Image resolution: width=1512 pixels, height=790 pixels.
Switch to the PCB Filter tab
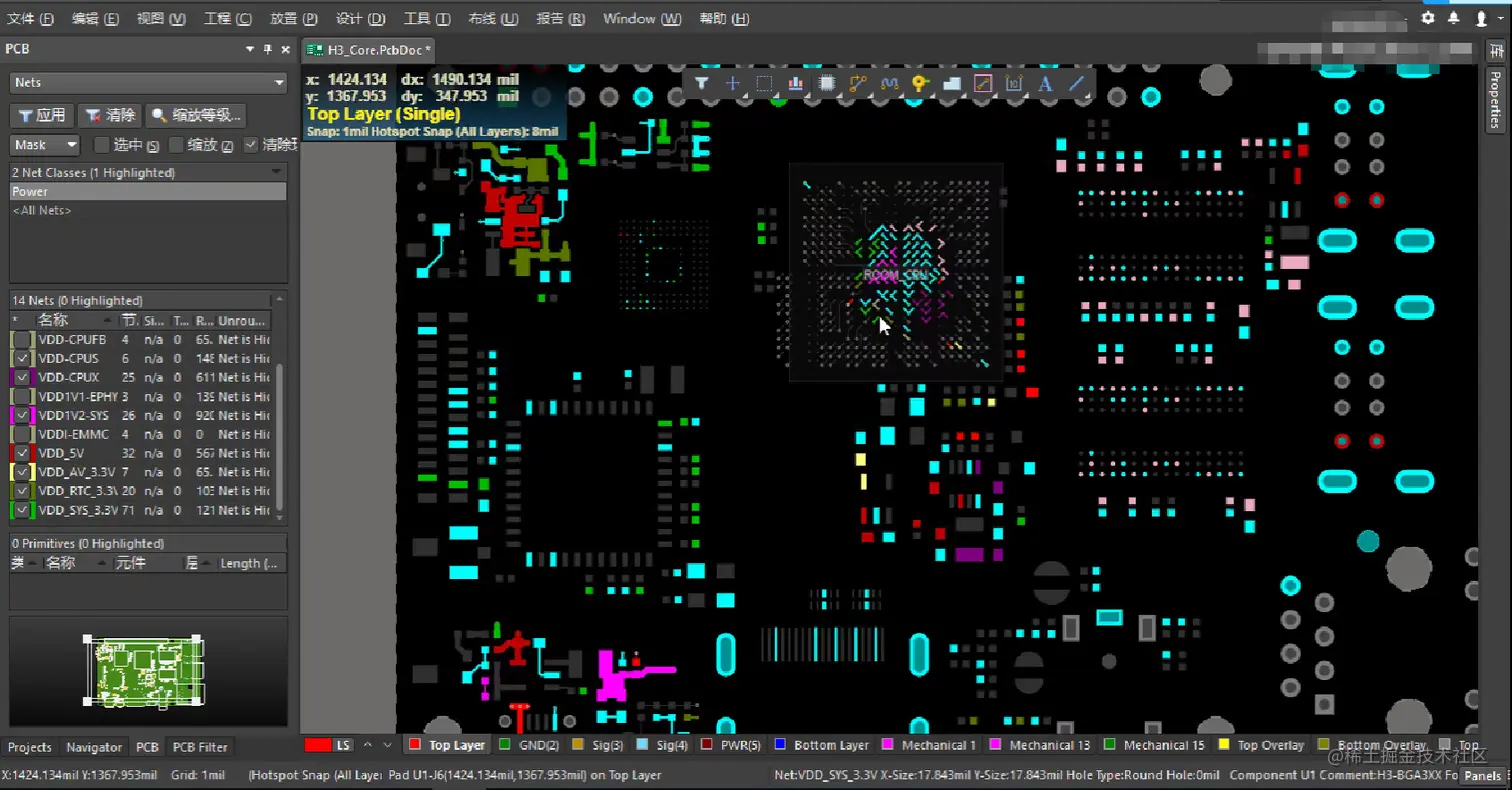(200, 747)
